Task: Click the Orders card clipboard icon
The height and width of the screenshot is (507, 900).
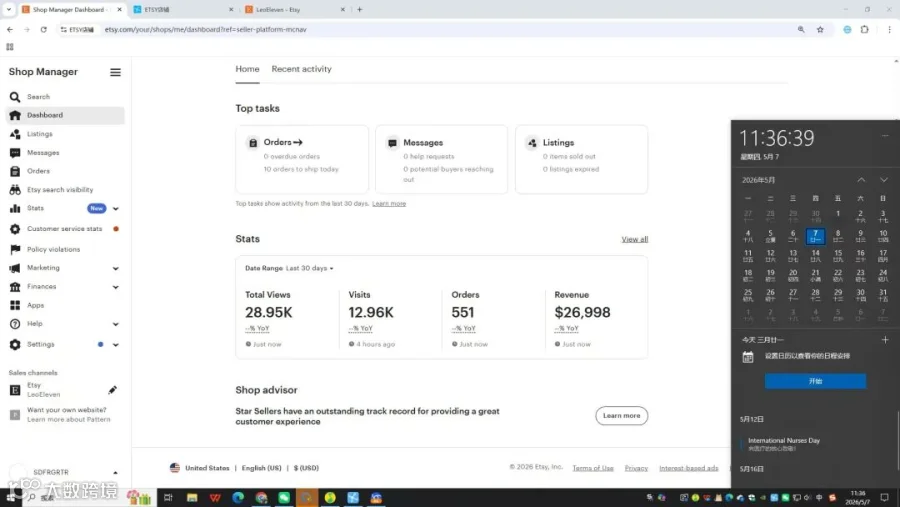Action: (253, 143)
